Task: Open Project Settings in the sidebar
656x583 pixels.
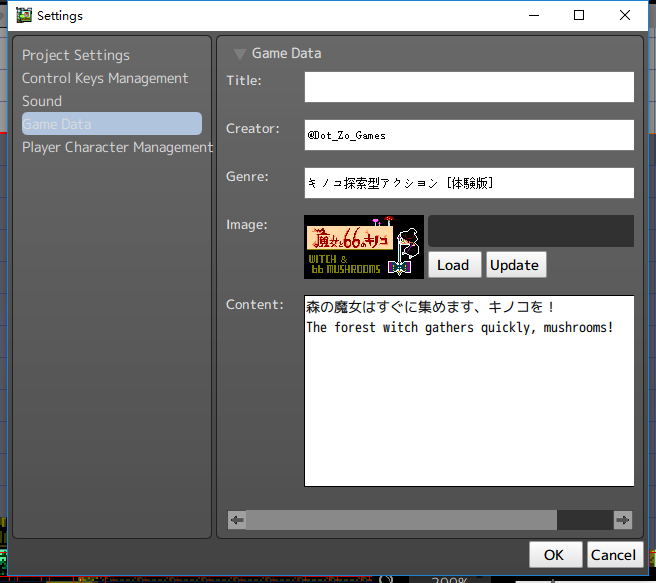Action: [76, 55]
